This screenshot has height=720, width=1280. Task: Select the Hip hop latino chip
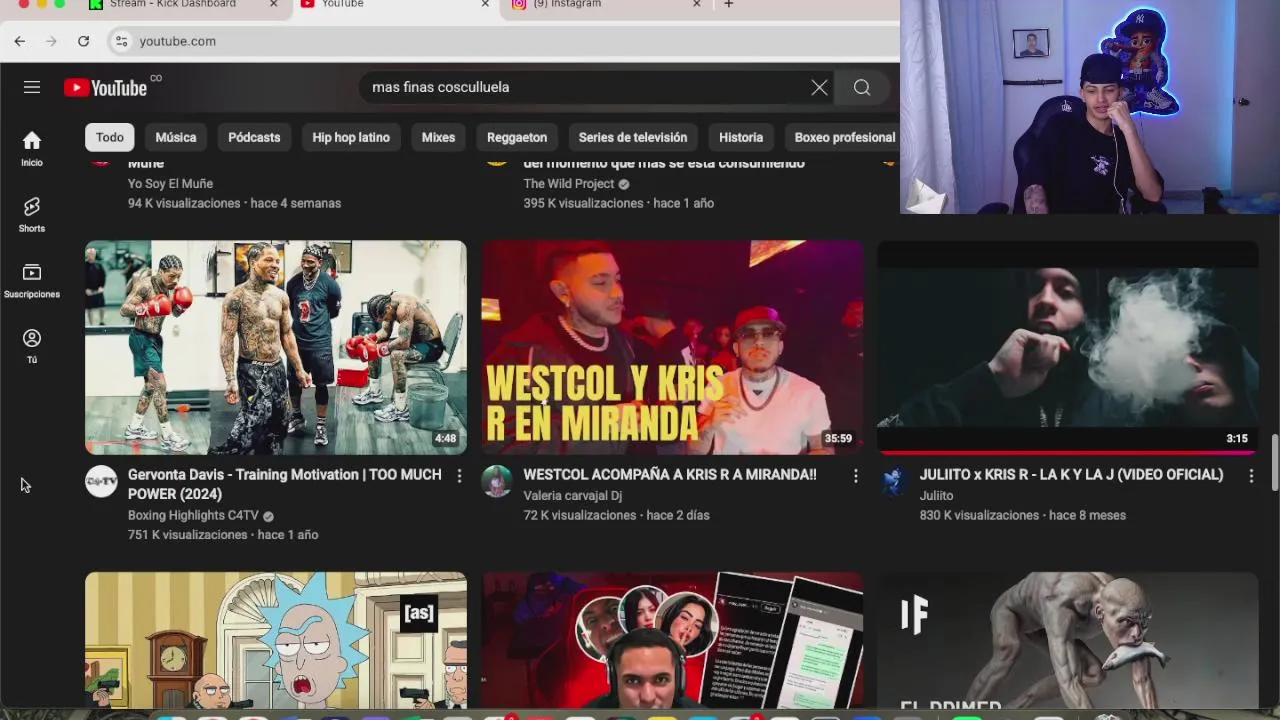tap(351, 137)
